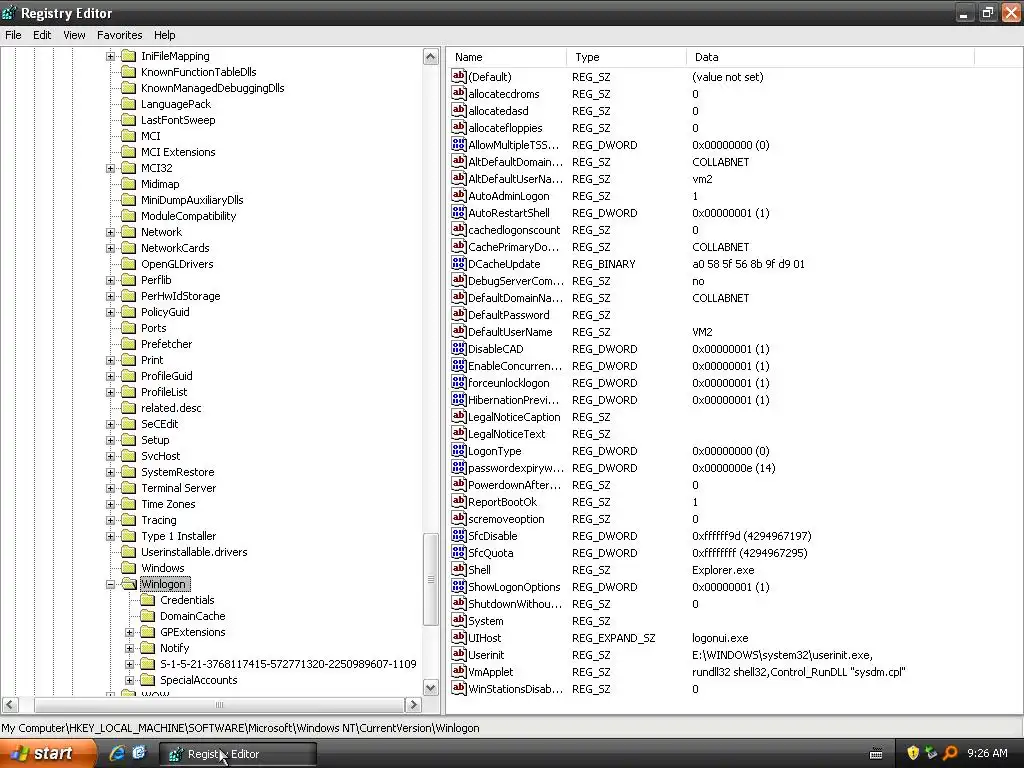Screen dimensions: 1024x768
Task: Click the tree horizontal scrollbar thumb
Action: pos(219,705)
